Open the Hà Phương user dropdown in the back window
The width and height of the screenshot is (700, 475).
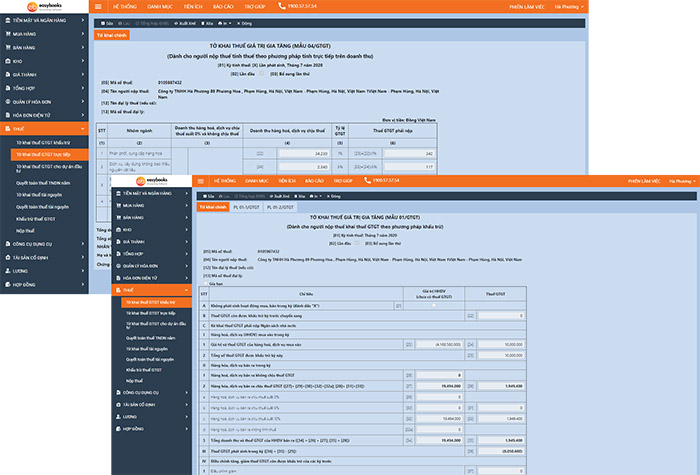(569, 7)
